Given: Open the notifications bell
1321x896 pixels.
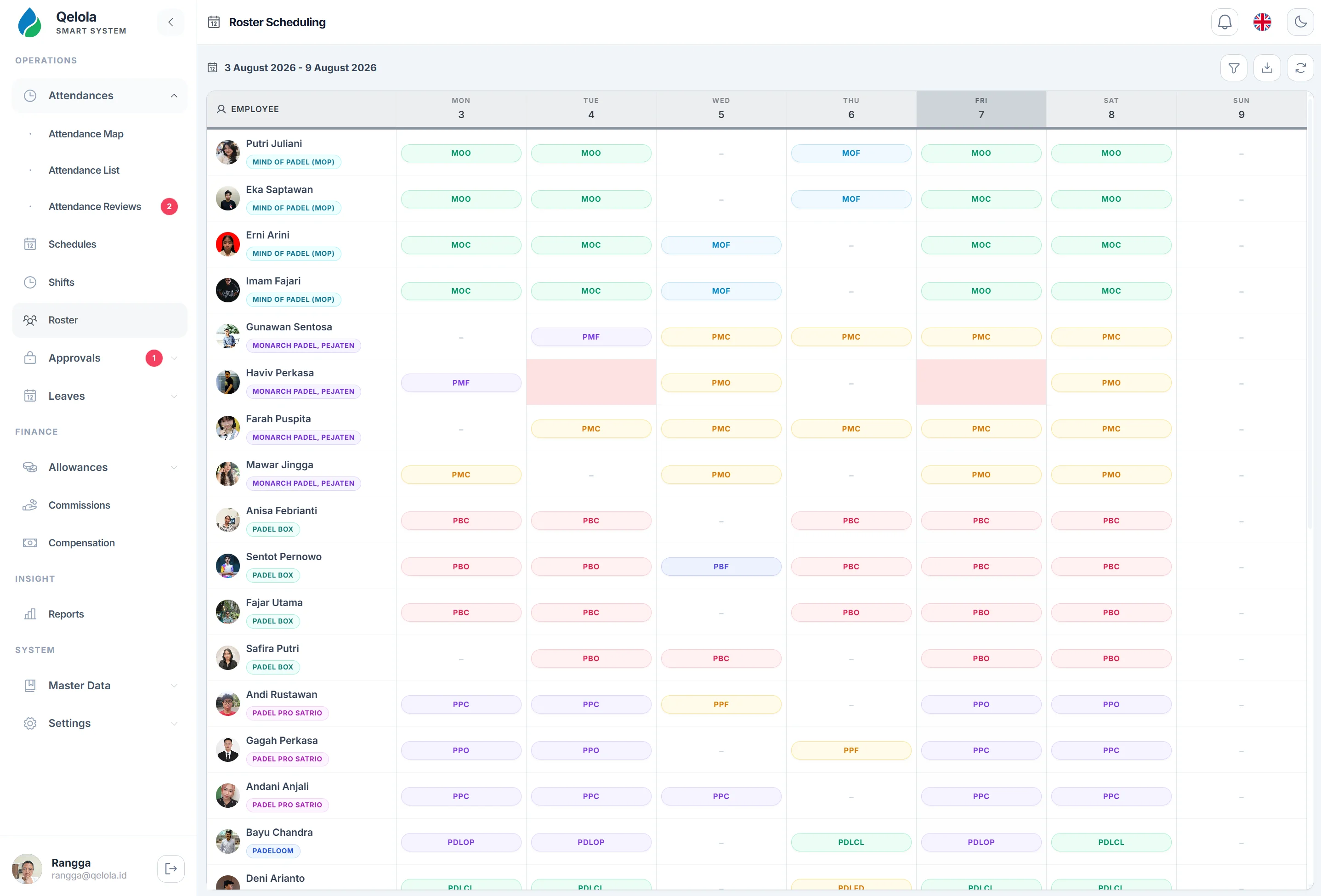Looking at the screenshot, I should (x=1225, y=22).
